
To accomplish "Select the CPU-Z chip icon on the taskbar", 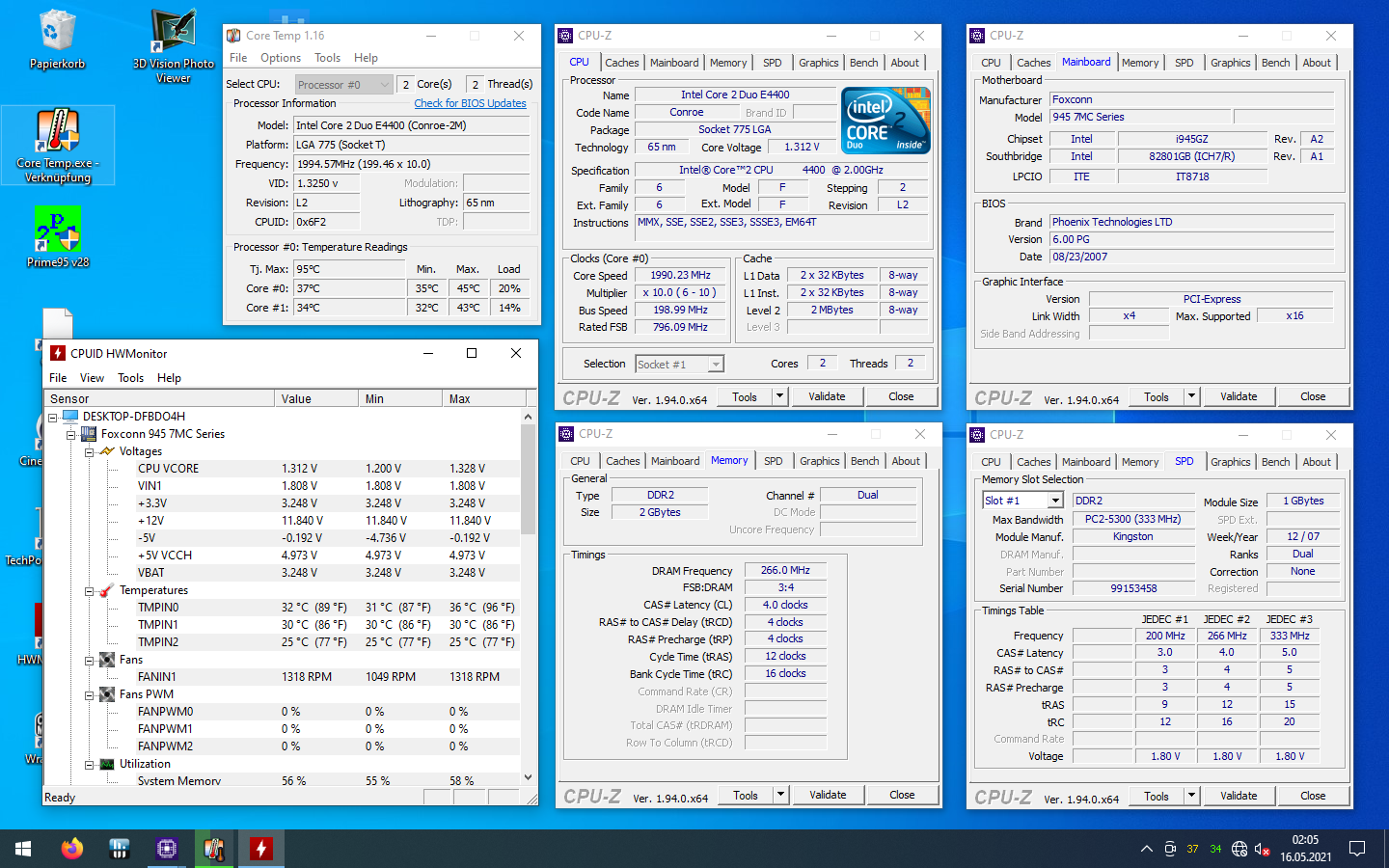I will click(x=167, y=849).
